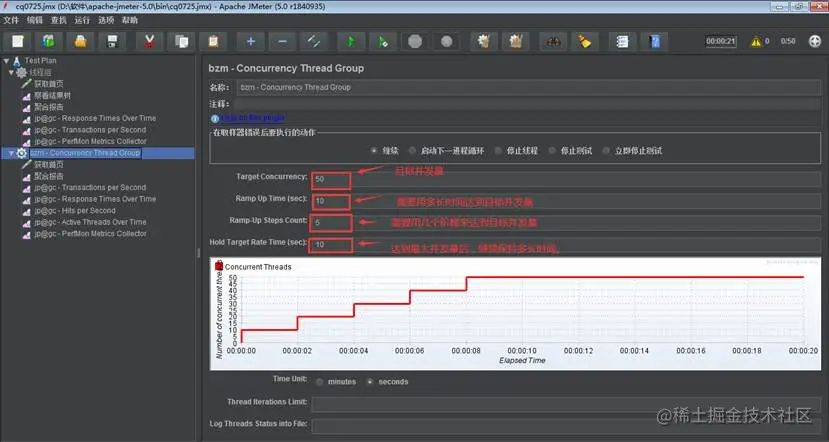Click the Help question mark toolbar icon
The width and height of the screenshot is (829, 442).
(655, 41)
